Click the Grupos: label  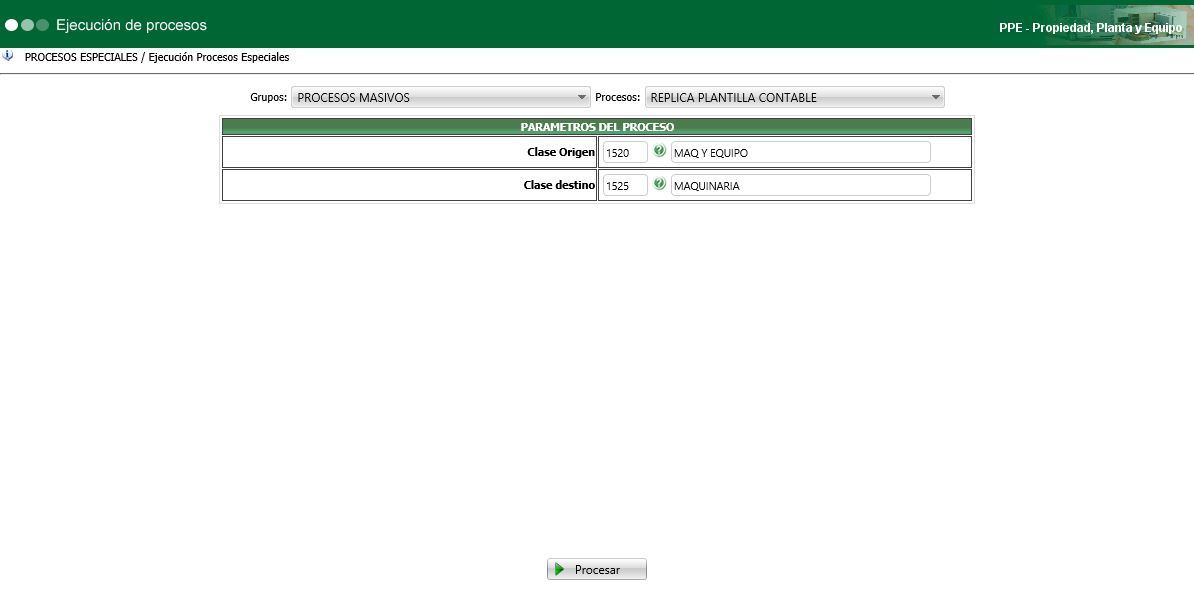269,98
